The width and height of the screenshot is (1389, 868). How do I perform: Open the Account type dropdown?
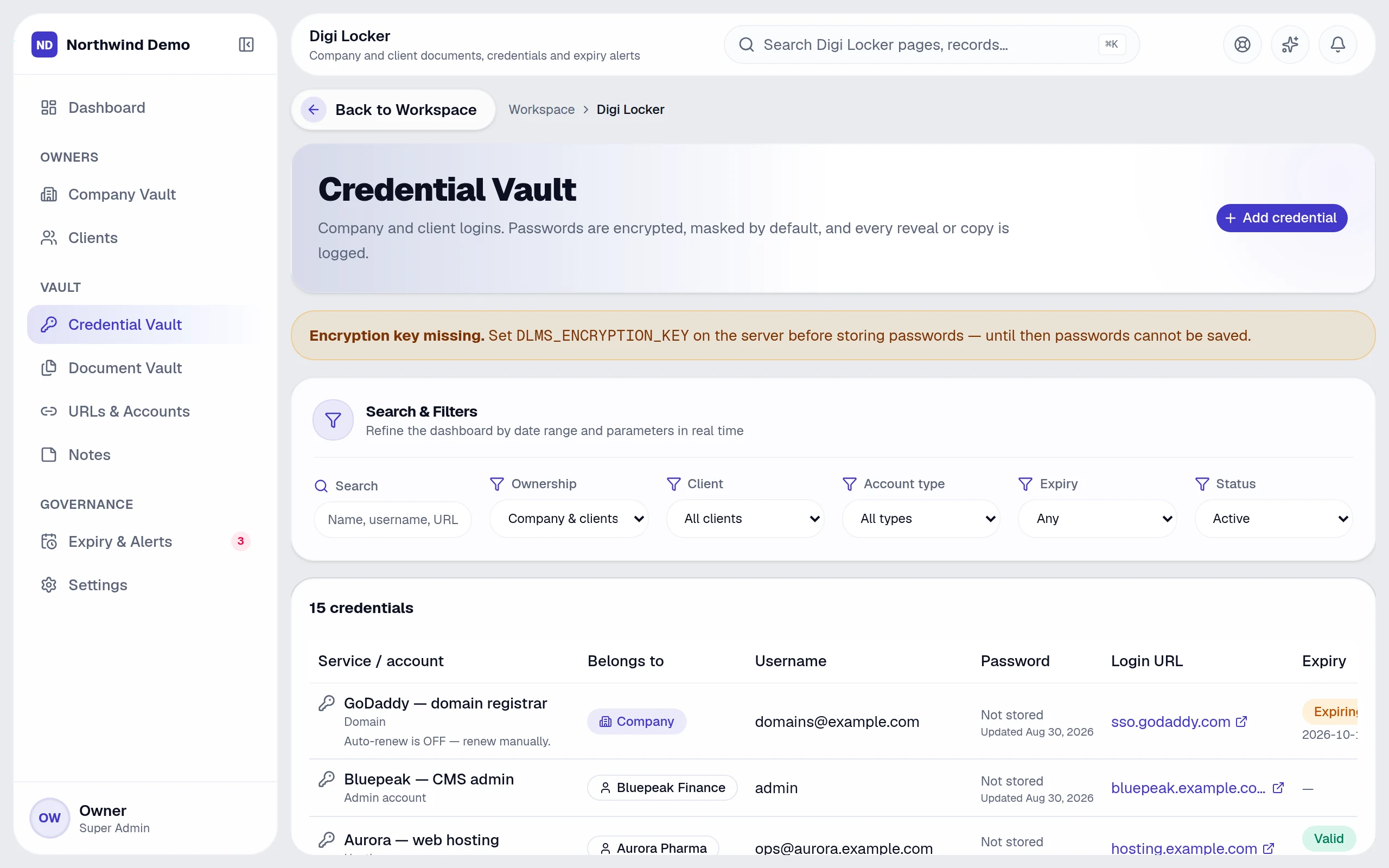[x=921, y=519]
